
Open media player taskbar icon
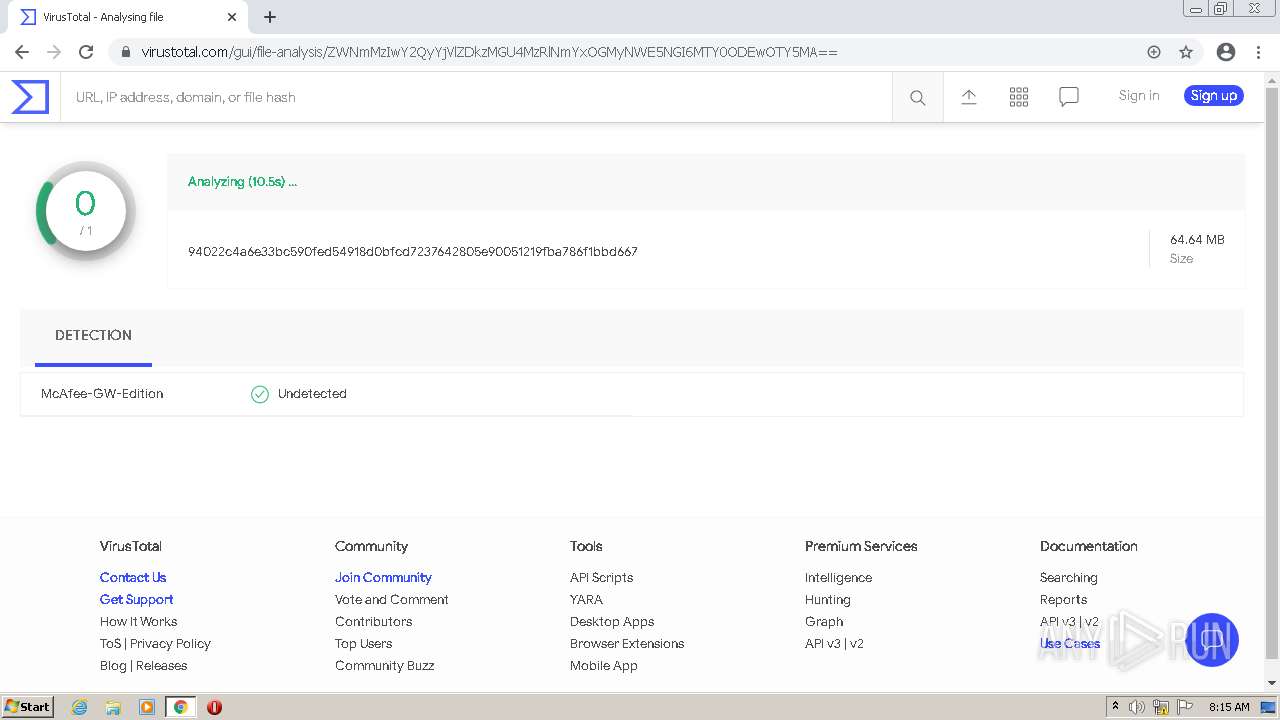(147, 707)
